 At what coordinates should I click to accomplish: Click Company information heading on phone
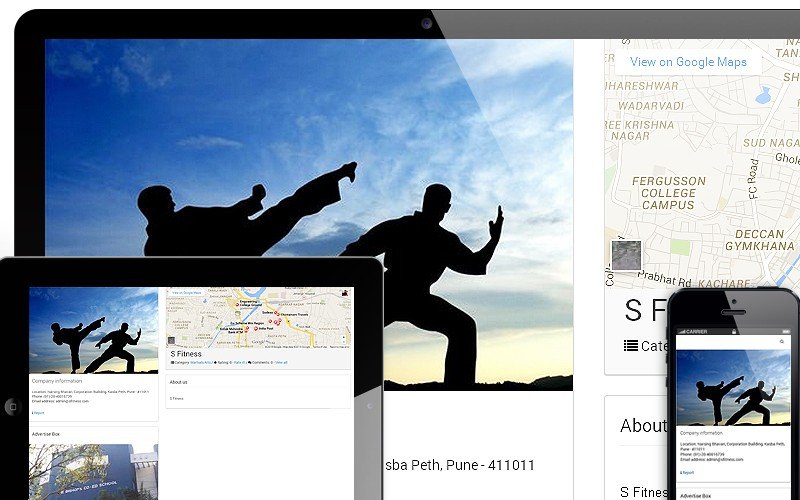pos(702,433)
